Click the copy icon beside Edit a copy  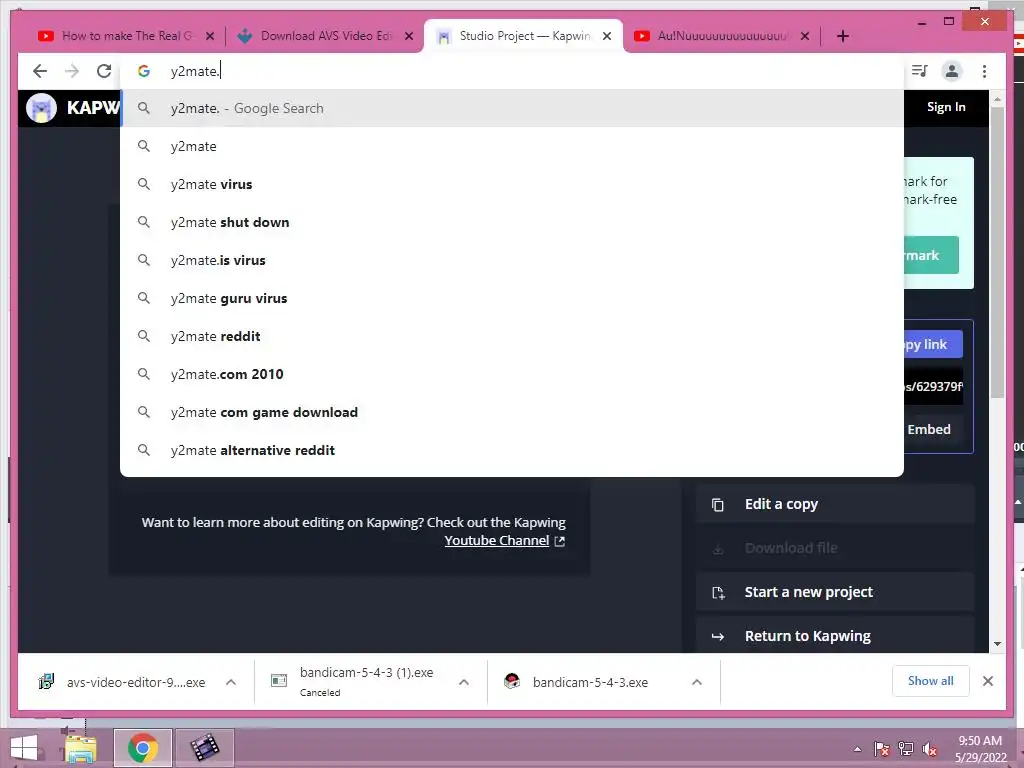point(718,505)
